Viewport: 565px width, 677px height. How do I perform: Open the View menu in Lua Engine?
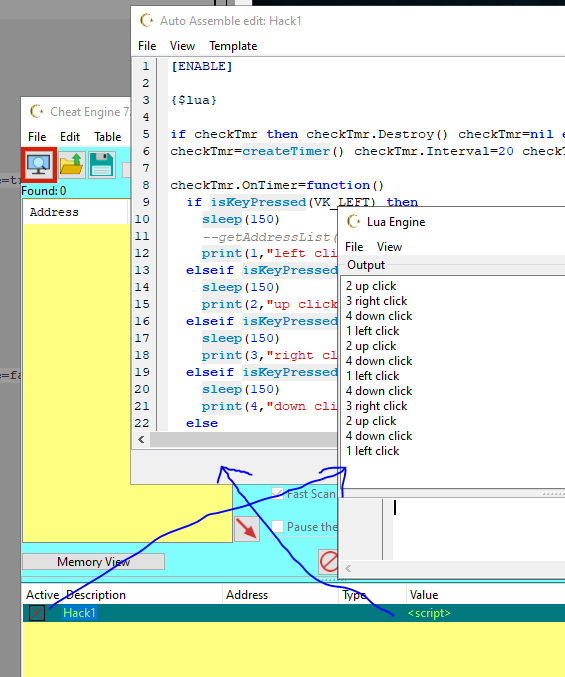click(x=389, y=247)
